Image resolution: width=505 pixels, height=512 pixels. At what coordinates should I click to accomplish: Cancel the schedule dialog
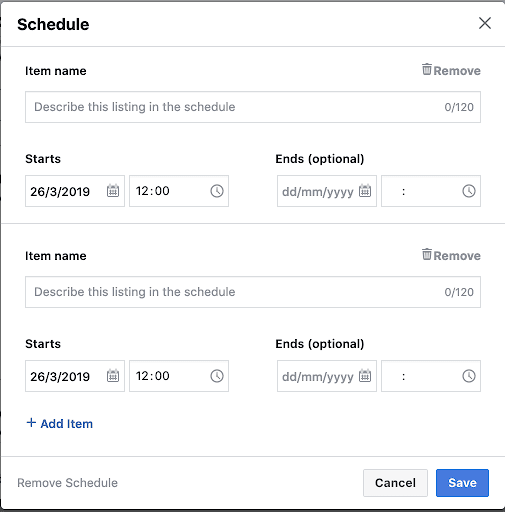pos(395,483)
